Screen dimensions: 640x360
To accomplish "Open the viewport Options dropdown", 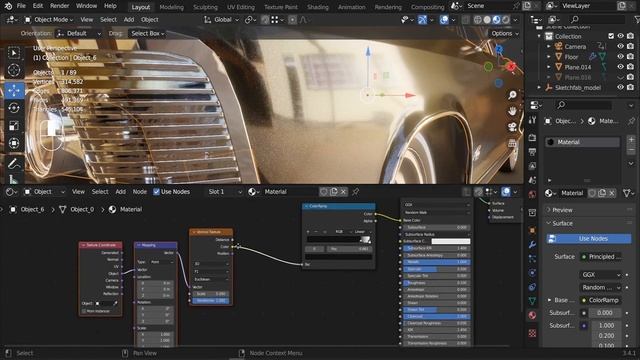I will (504, 33).
